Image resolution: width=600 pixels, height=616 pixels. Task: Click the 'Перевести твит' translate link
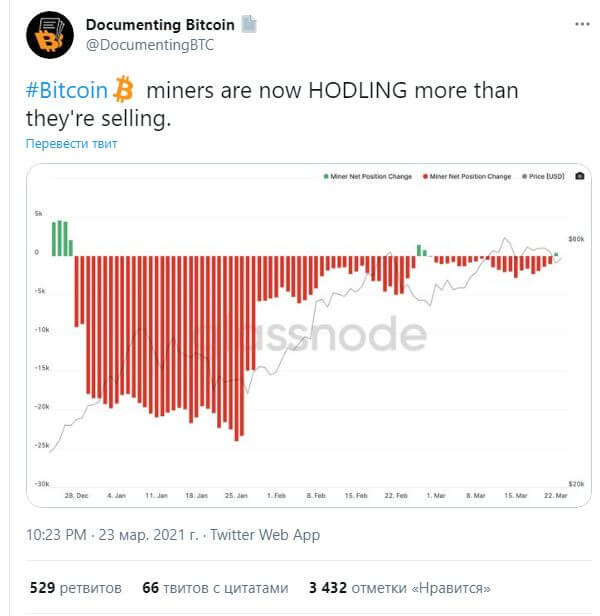72,144
